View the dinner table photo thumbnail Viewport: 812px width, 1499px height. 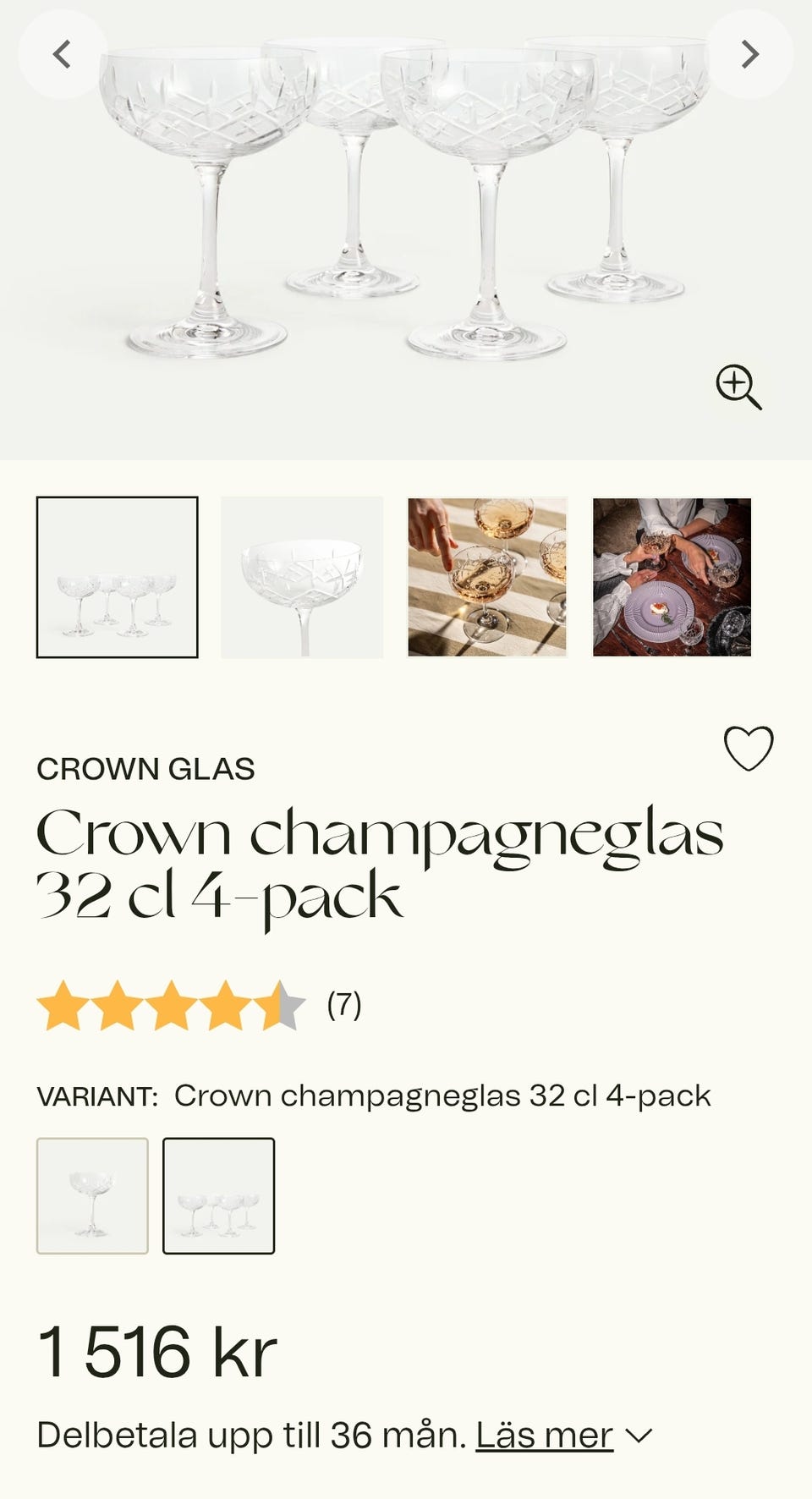tap(672, 577)
